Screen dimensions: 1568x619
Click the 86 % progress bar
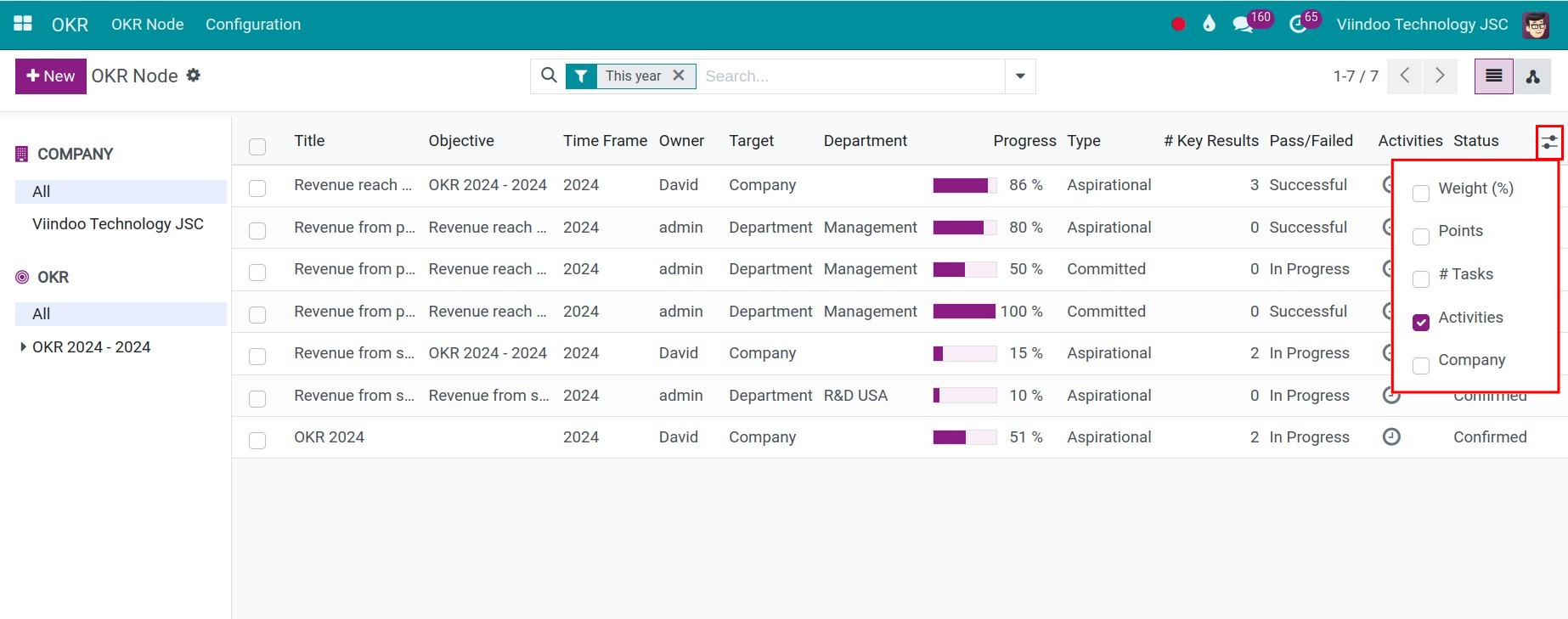pyautogui.click(x=965, y=185)
